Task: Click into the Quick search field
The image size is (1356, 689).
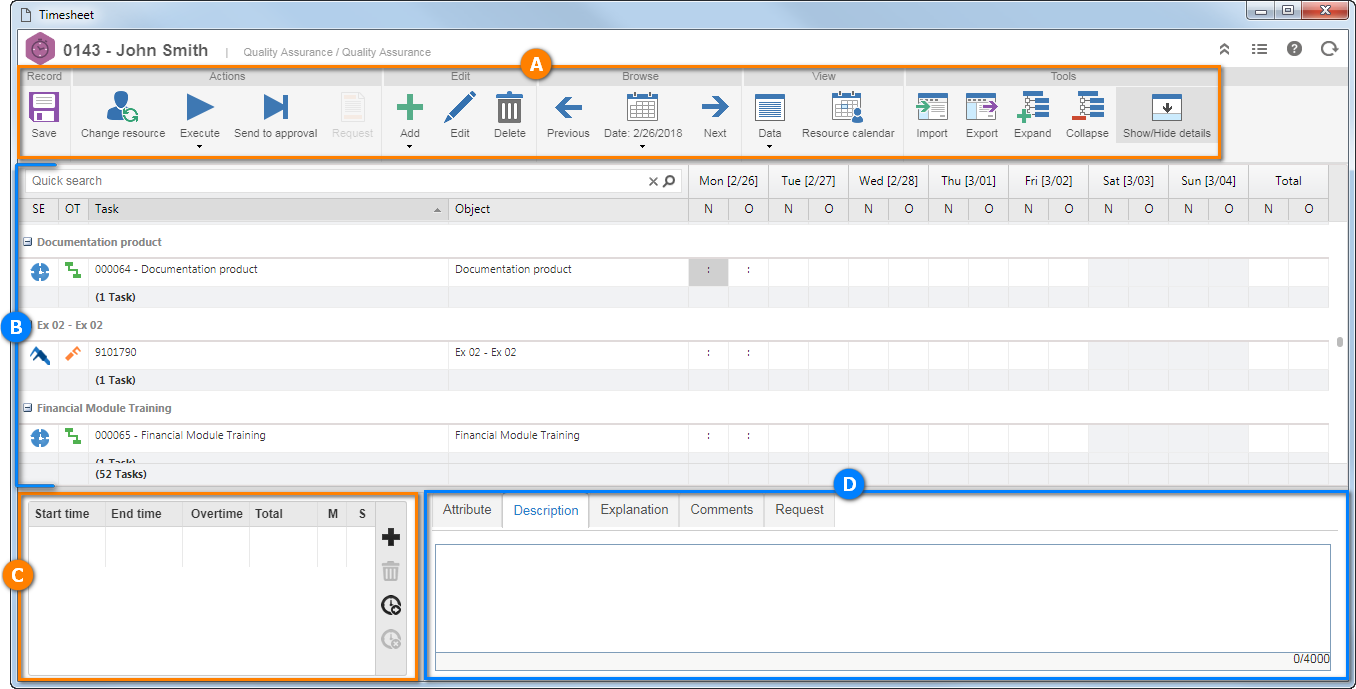Action: pyautogui.click(x=336, y=181)
